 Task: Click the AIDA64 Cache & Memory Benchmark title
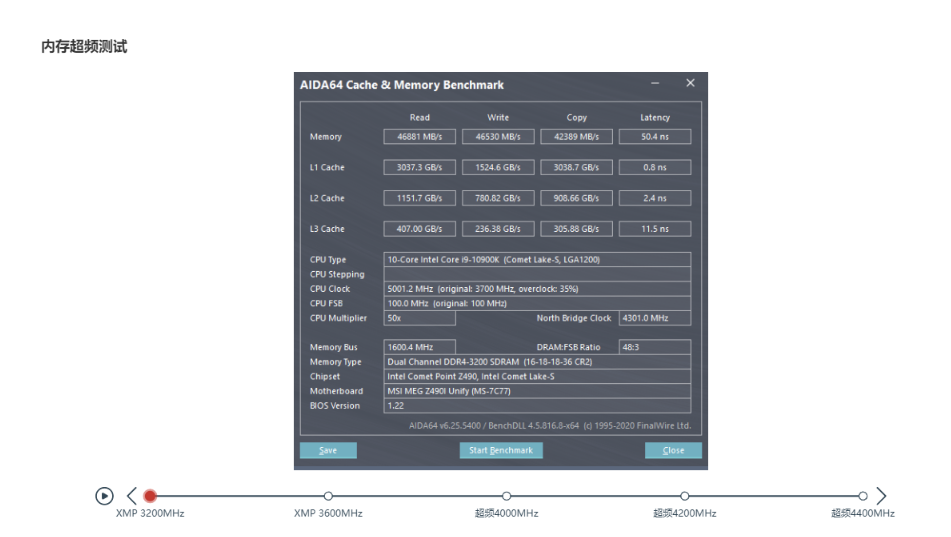pos(402,85)
